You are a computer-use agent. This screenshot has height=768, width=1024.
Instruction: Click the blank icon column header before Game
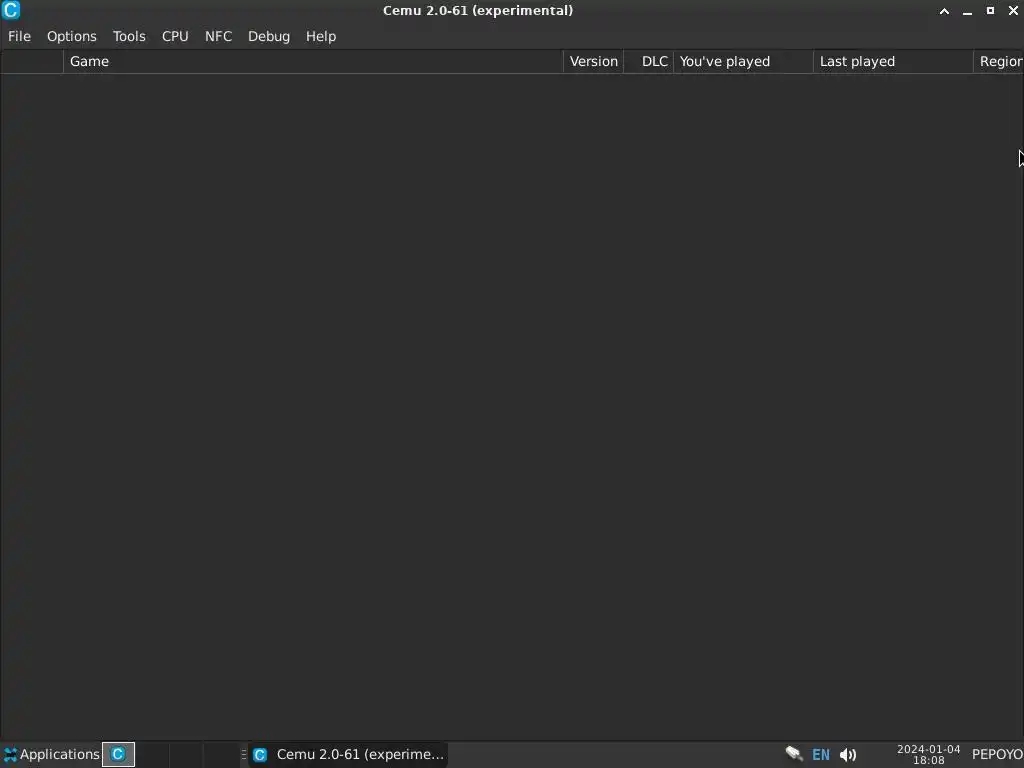point(31,61)
